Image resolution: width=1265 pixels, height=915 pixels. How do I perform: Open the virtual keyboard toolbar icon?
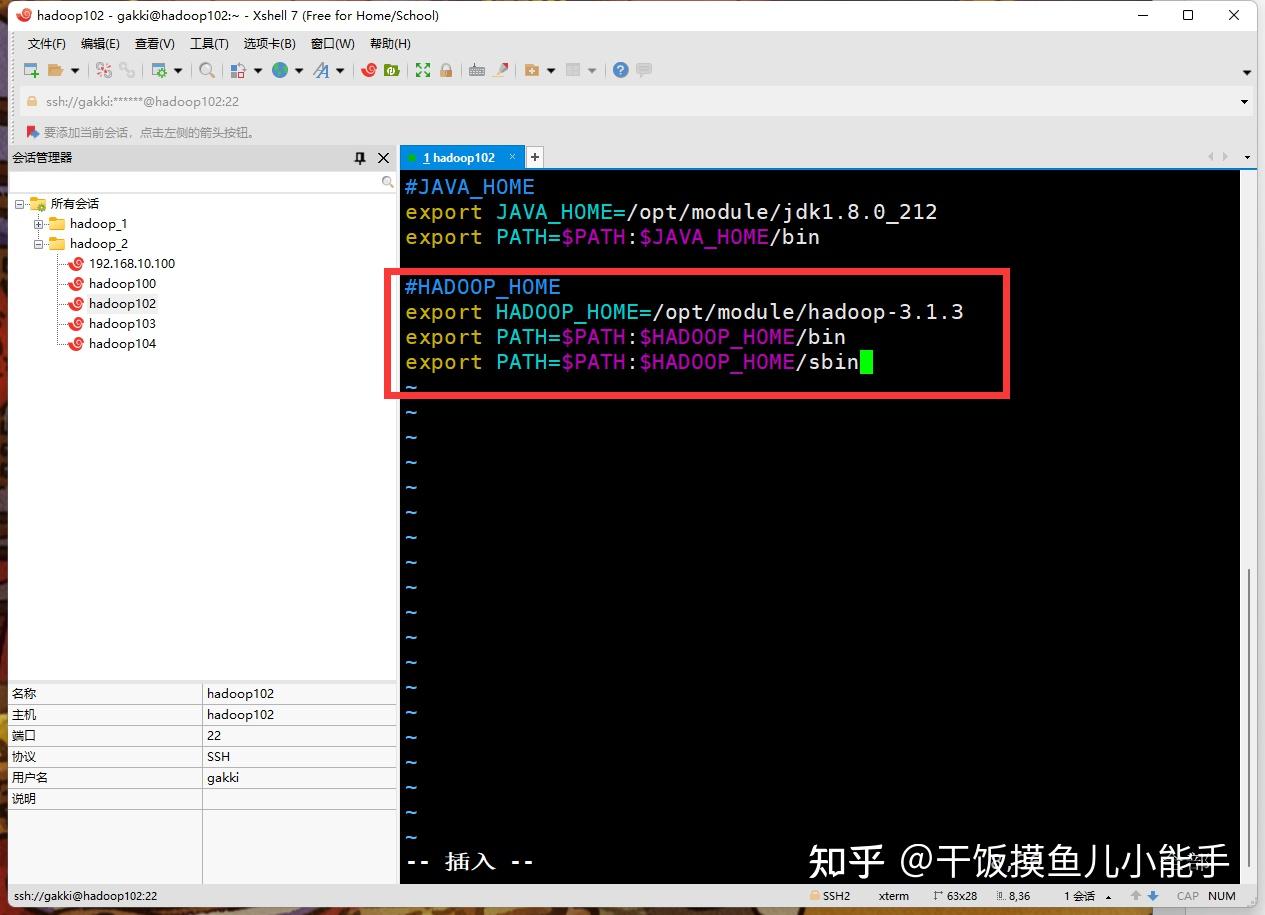[477, 70]
